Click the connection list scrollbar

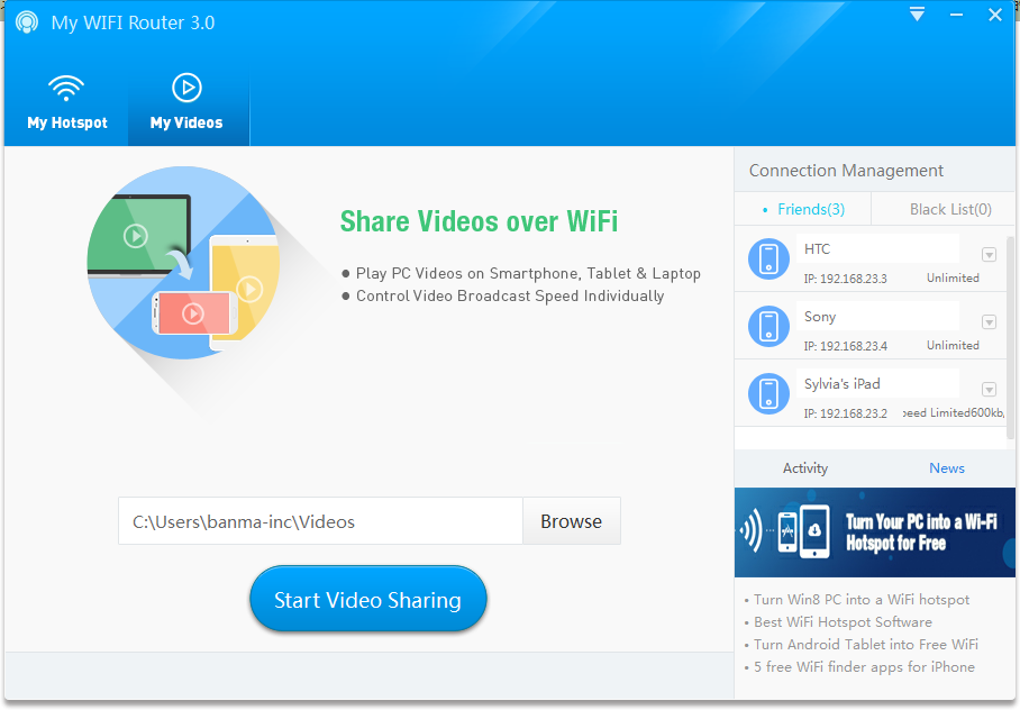pyautogui.click(x=1010, y=337)
